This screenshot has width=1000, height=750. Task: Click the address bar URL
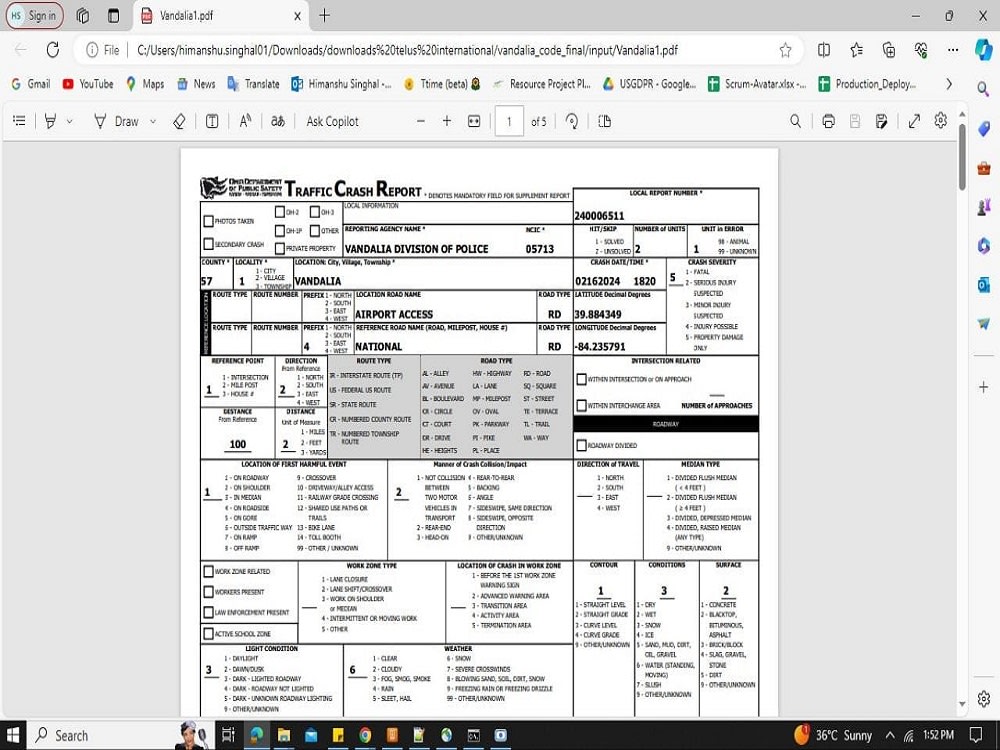pos(407,50)
